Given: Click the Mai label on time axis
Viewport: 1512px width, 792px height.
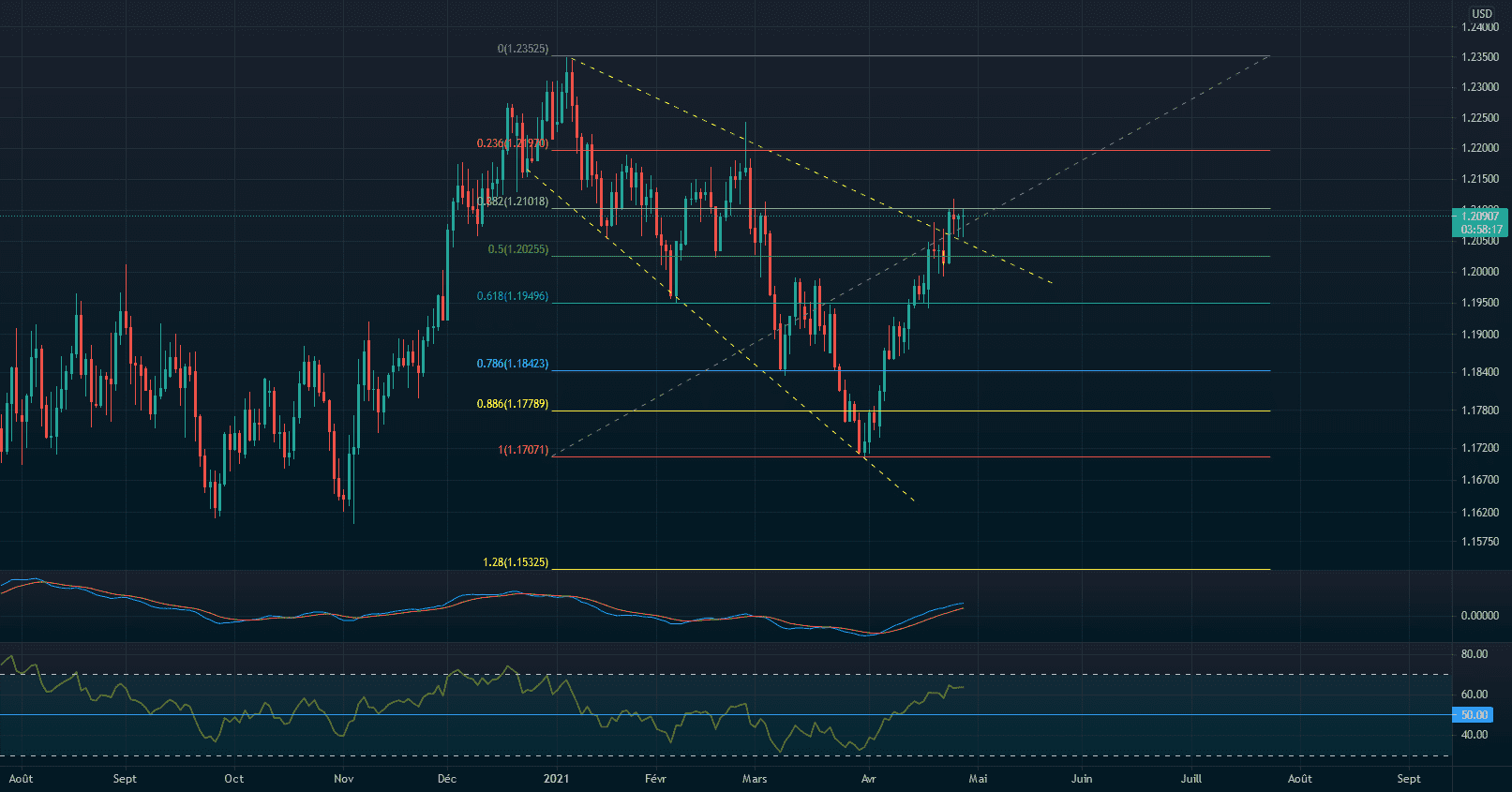Looking at the screenshot, I should (978, 779).
